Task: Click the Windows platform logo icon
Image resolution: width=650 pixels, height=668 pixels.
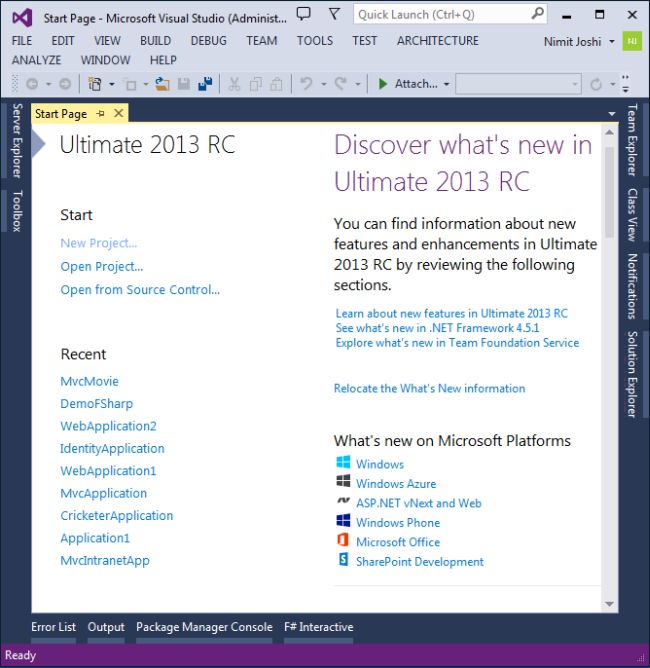Action: [343, 462]
